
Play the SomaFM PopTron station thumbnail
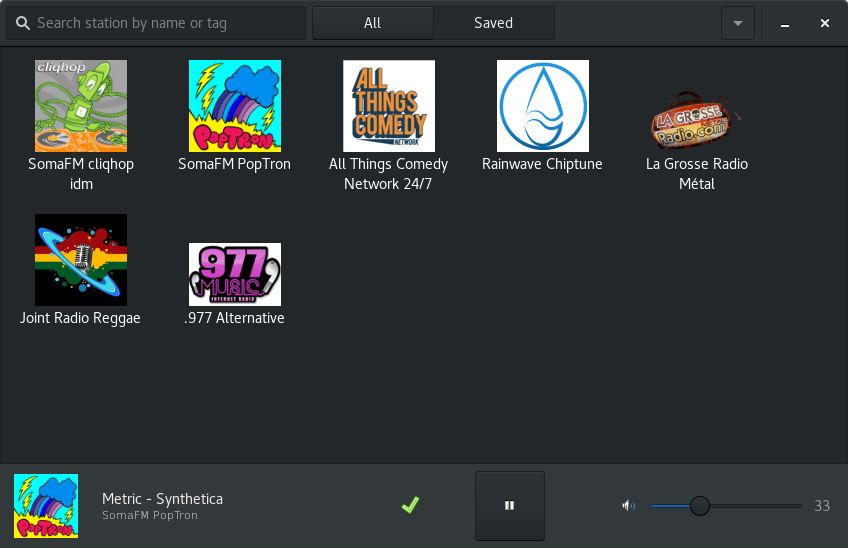click(x=235, y=106)
